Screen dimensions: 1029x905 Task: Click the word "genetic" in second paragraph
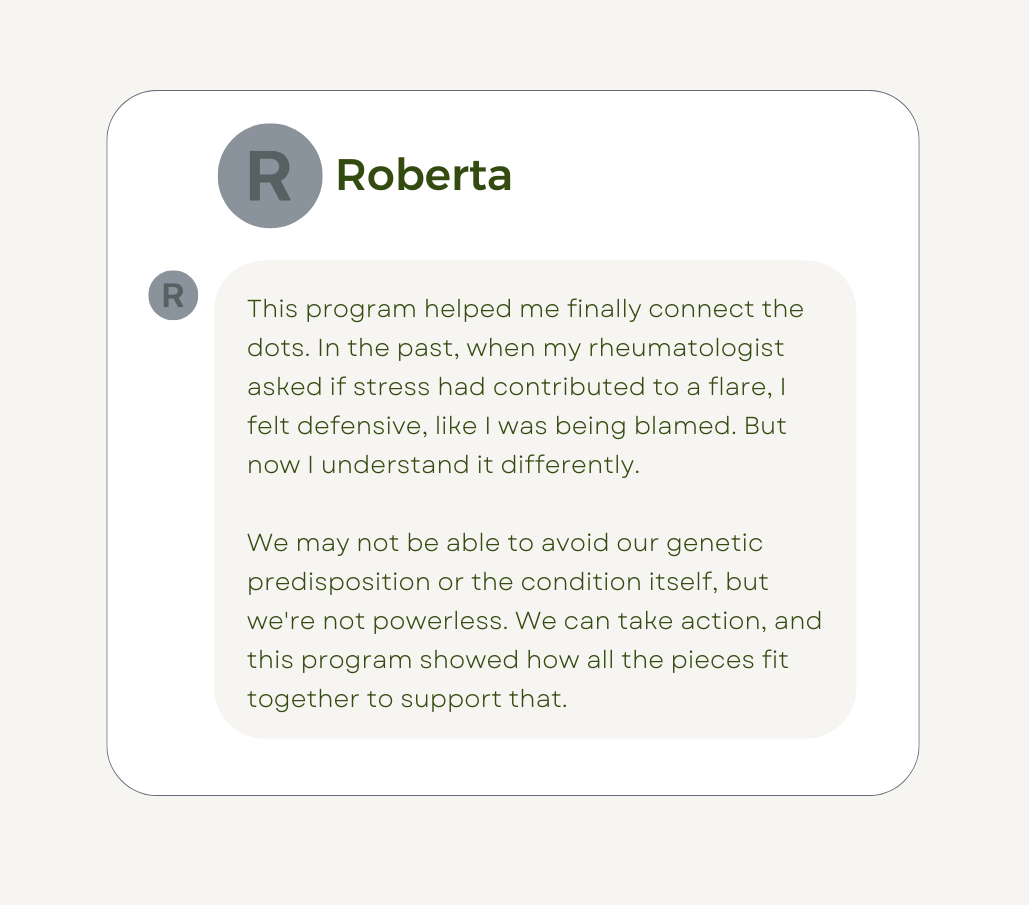coord(714,543)
